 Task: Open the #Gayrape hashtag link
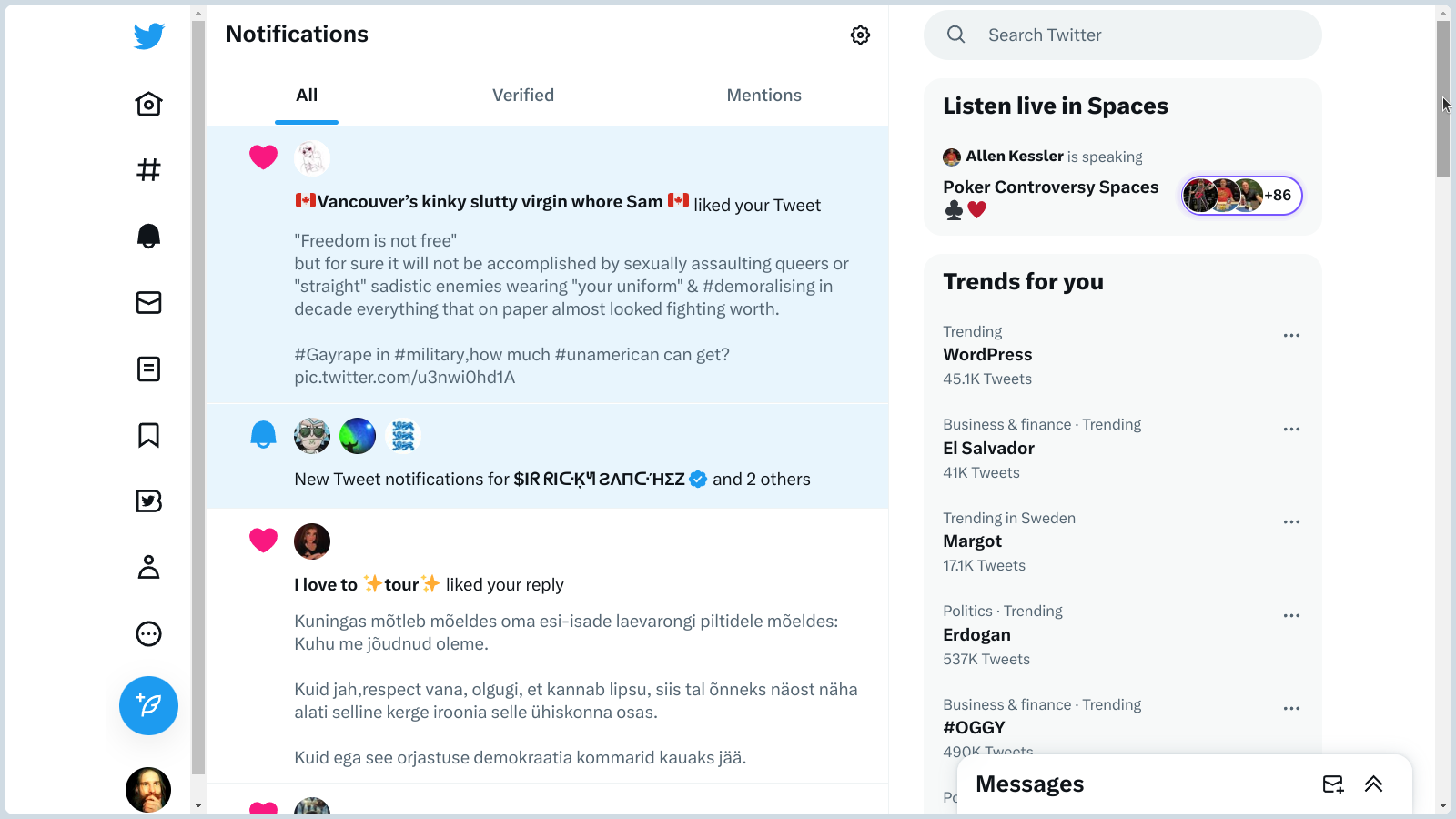coord(342,355)
